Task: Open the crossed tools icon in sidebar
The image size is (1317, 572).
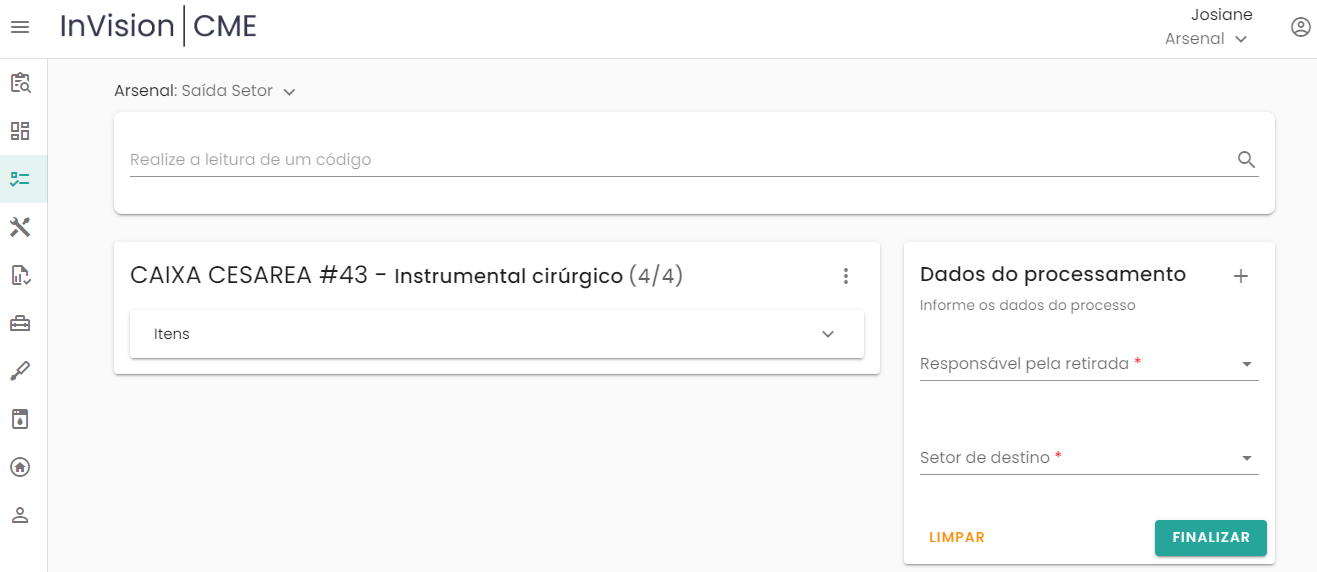Action: click(x=20, y=227)
